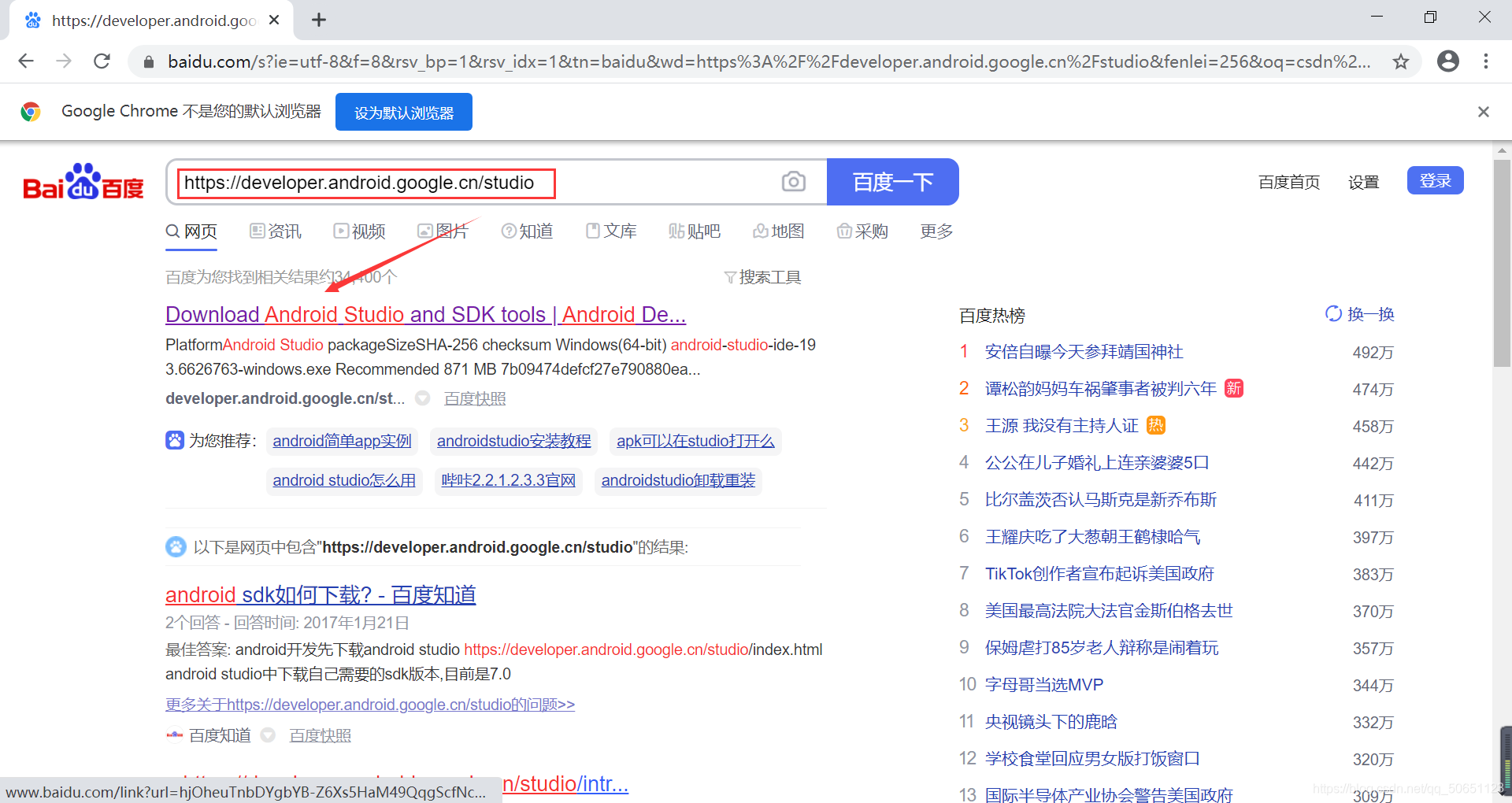The height and width of the screenshot is (803, 1512).
Task: Open hot topic 保姆虐打85岁老人辩称是闹着玩
Action: tap(1102, 648)
